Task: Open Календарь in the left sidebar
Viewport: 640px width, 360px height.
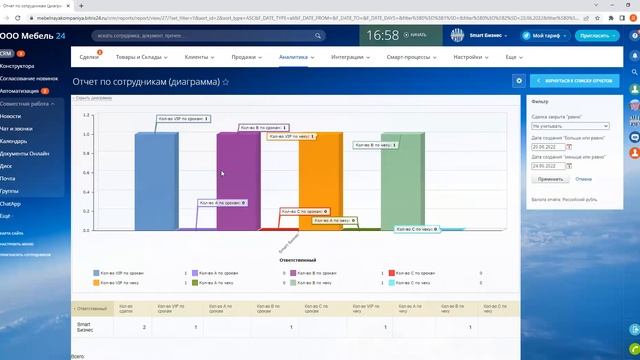Action: point(13,141)
